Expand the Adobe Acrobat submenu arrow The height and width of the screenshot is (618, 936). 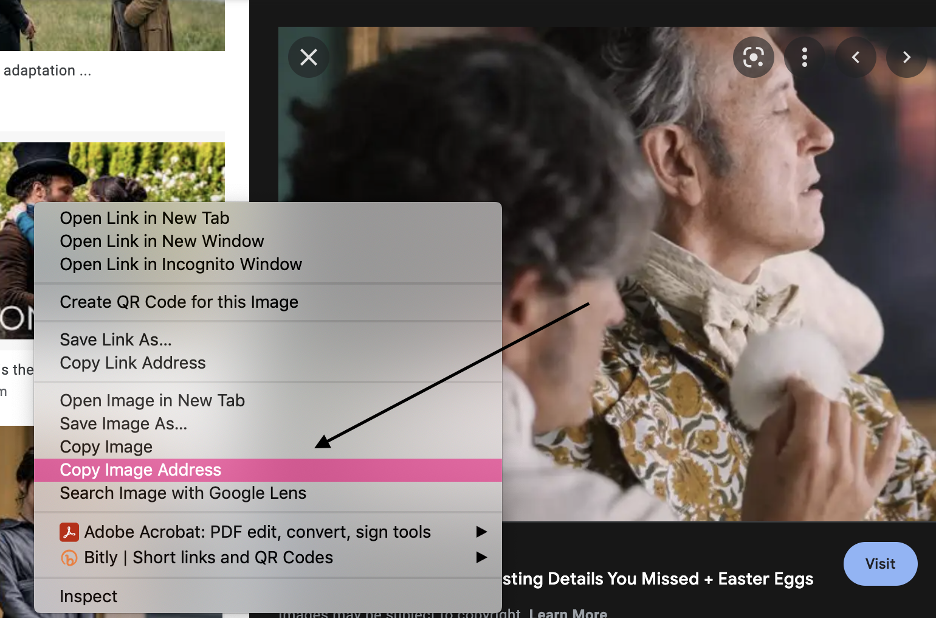pos(481,531)
